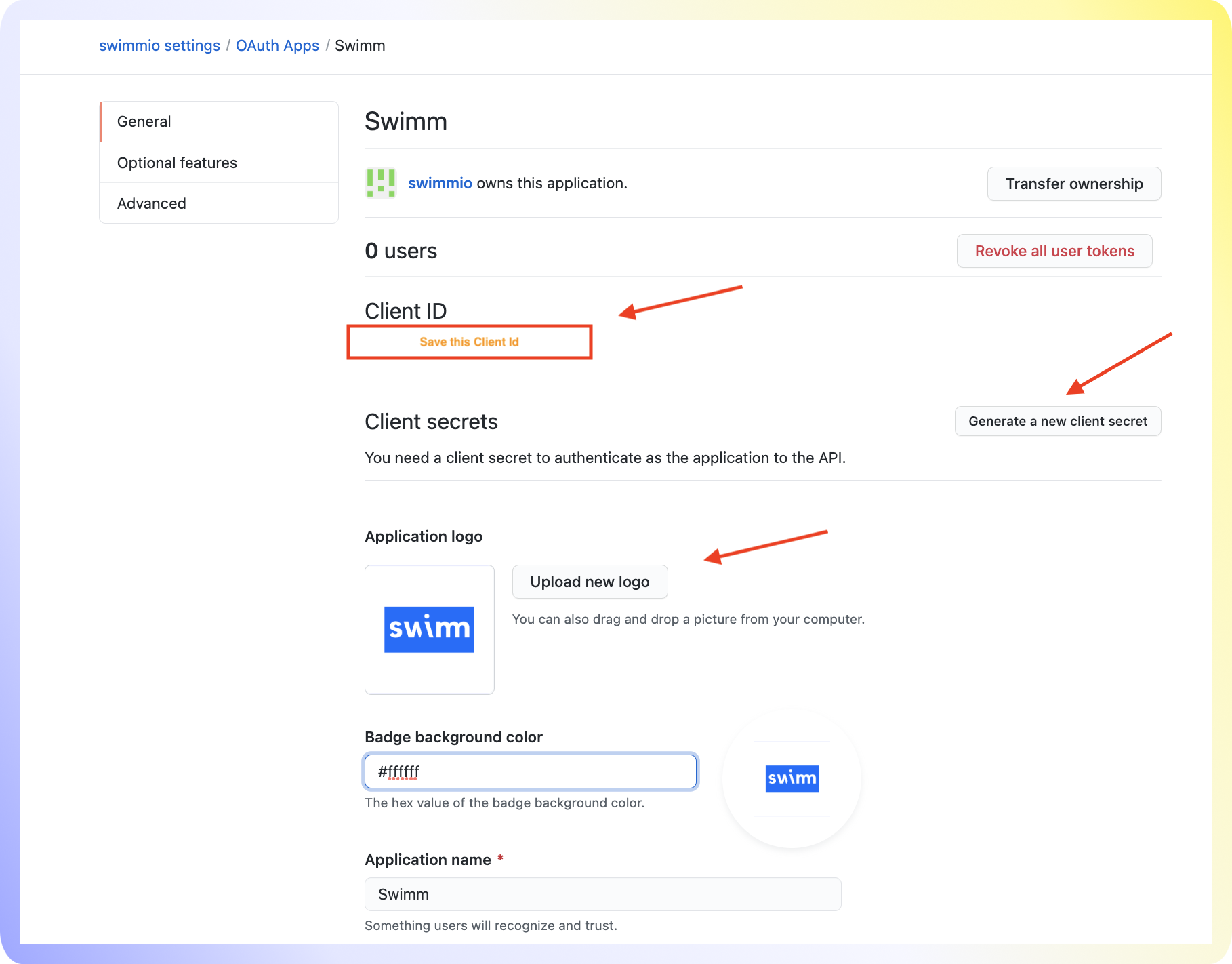
Task: Click the 'Save this Client Id' text
Action: [469, 342]
